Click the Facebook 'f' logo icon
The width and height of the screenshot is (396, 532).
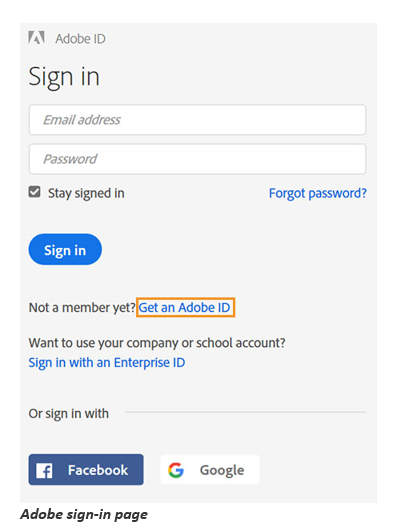[x=44, y=471]
